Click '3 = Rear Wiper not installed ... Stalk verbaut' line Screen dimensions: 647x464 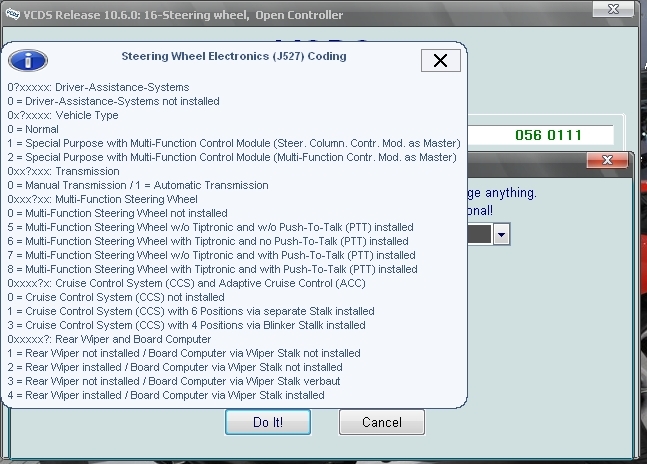coord(174,382)
